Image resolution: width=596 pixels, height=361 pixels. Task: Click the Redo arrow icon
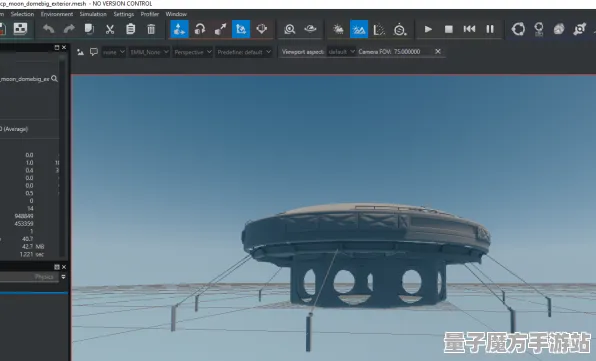[69, 29]
